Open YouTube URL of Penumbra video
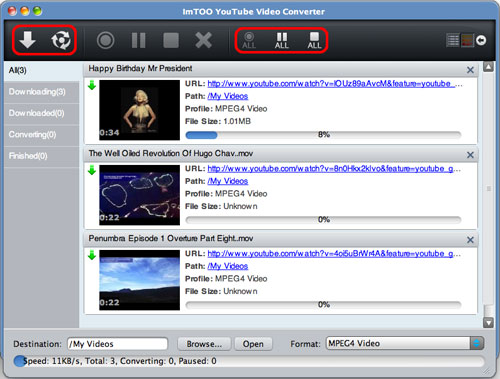 click(x=334, y=254)
